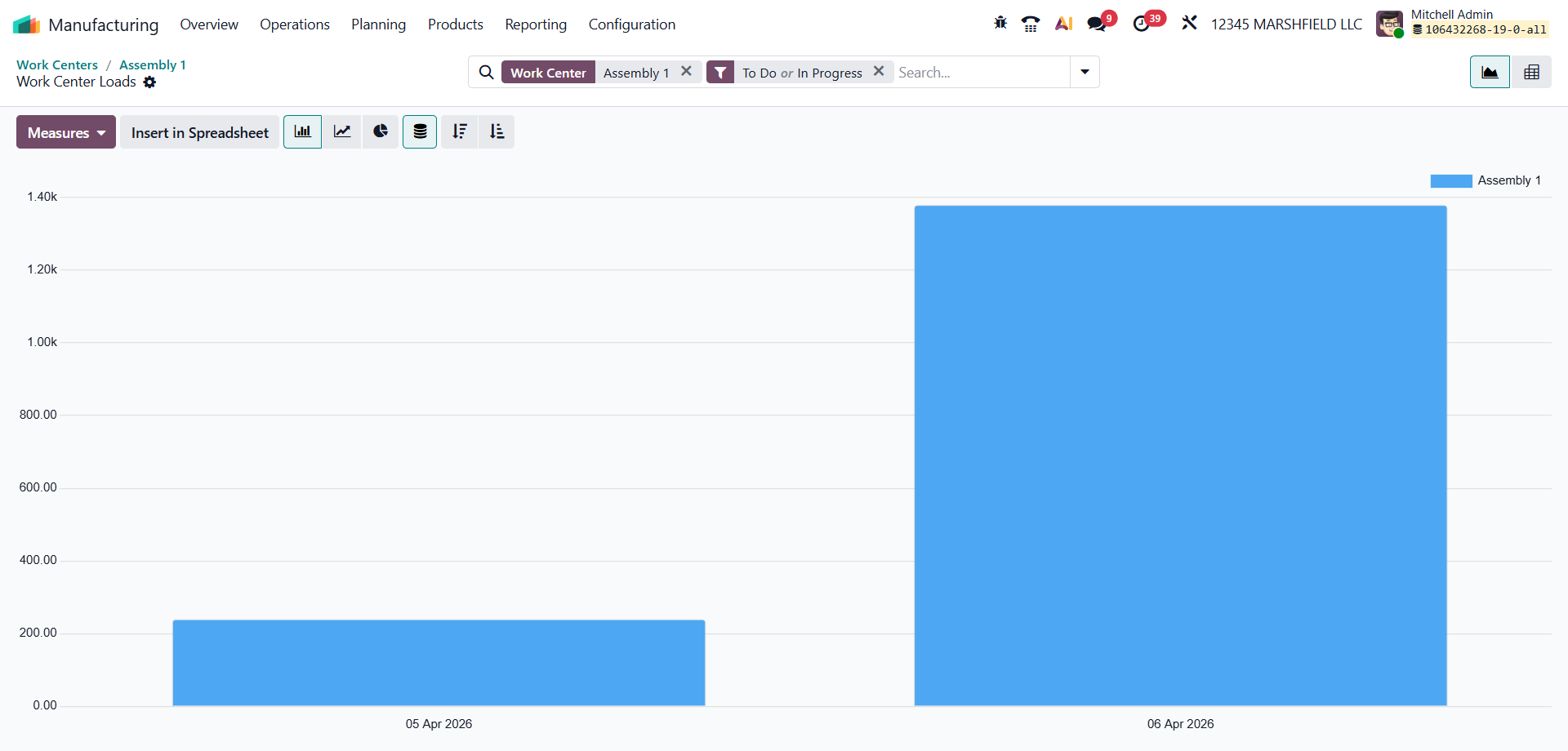This screenshot has width=1568, height=751.
Task: Toggle stacked chart mode
Action: click(x=420, y=132)
